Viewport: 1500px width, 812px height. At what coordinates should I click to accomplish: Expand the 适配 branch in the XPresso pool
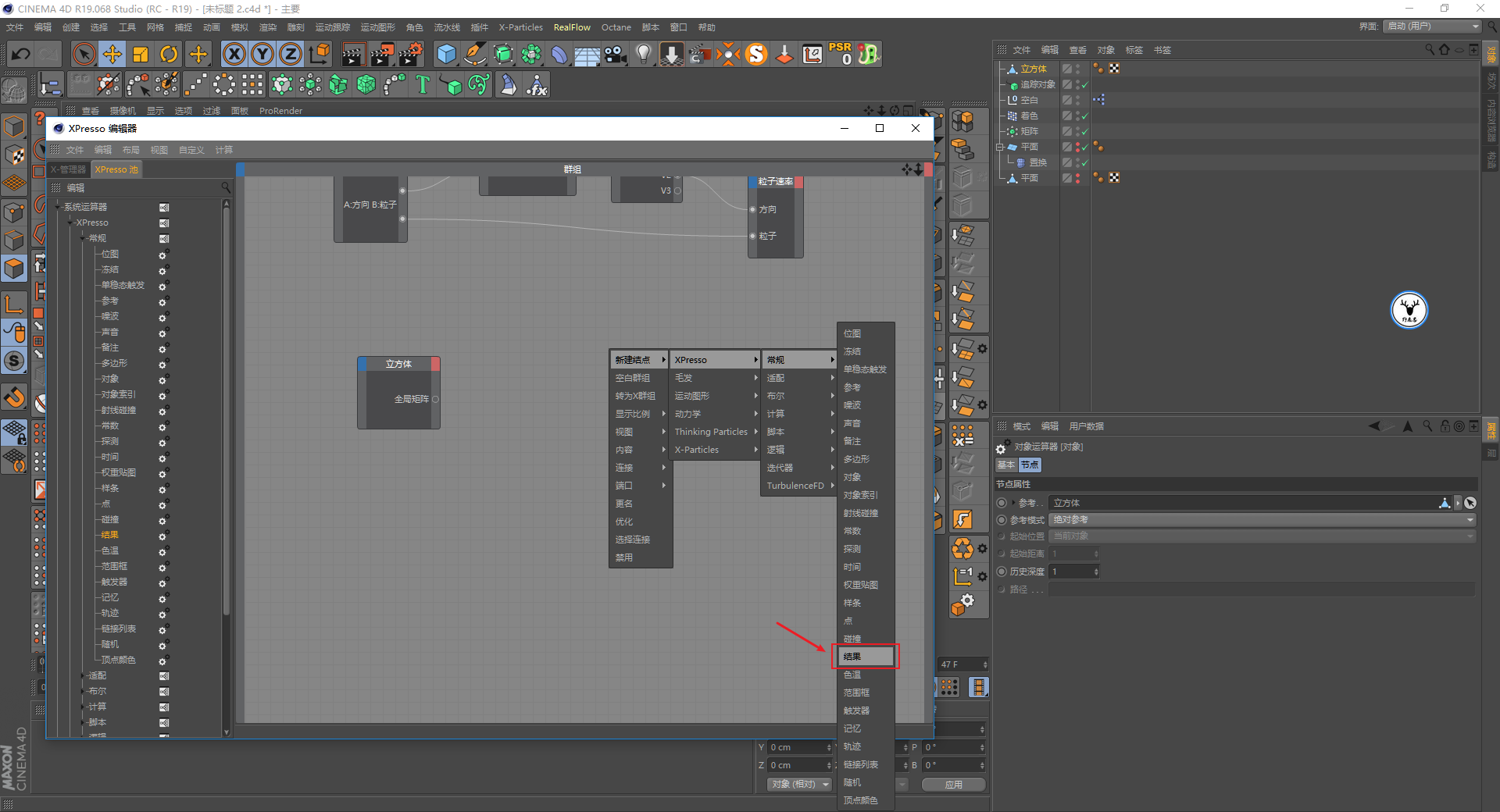(83, 675)
